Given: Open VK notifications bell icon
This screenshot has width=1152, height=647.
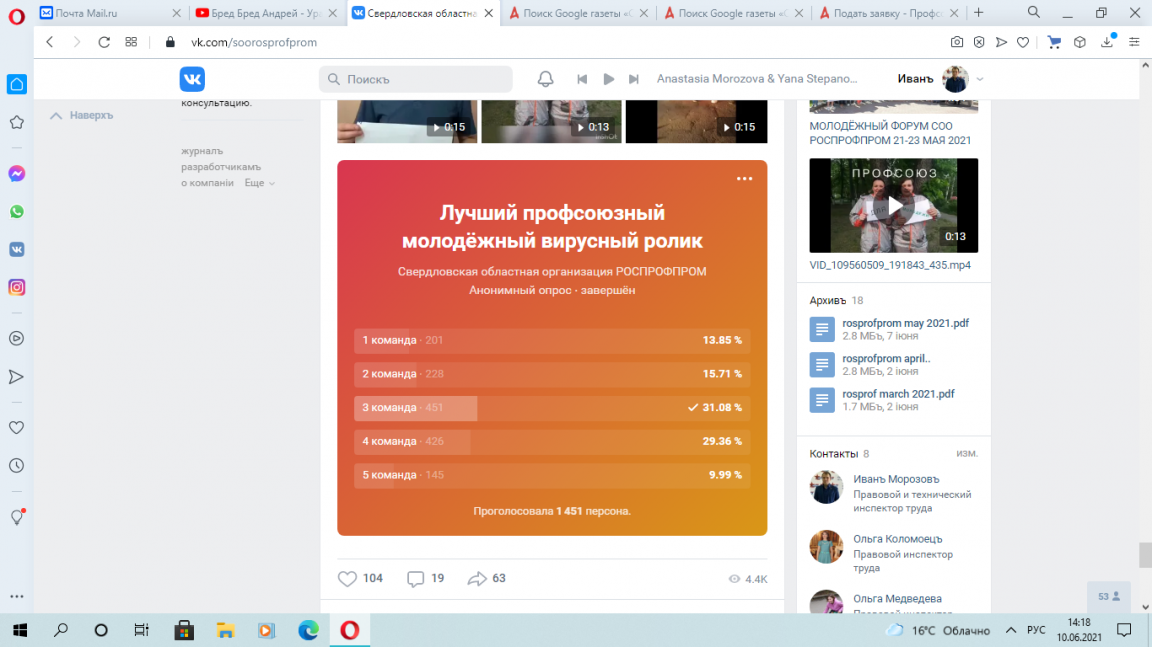Looking at the screenshot, I should click(x=545, y=78).
